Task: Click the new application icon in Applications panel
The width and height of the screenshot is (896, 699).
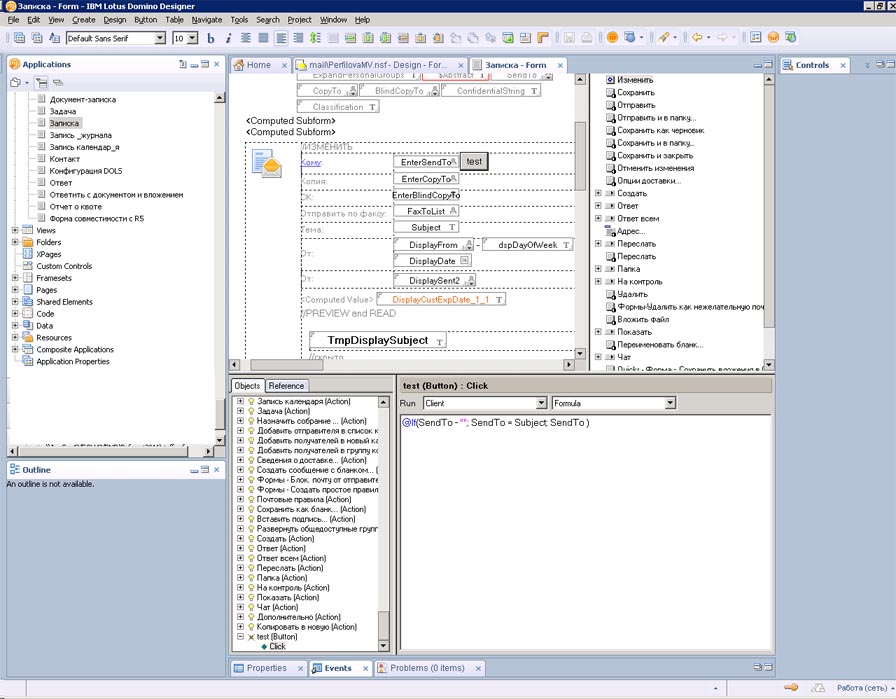Action: pos(15,83)
